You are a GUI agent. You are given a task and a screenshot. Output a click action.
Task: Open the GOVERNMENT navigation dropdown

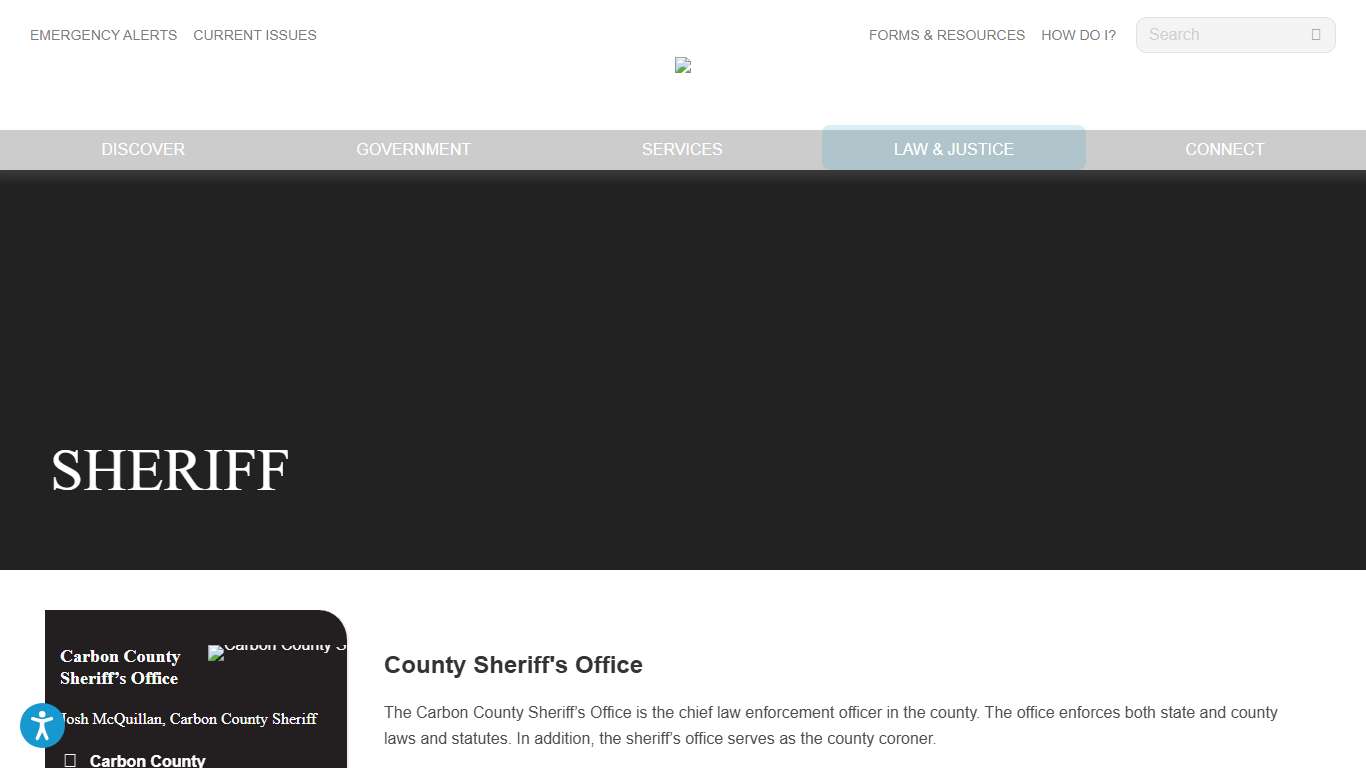(x=413, y=149)
